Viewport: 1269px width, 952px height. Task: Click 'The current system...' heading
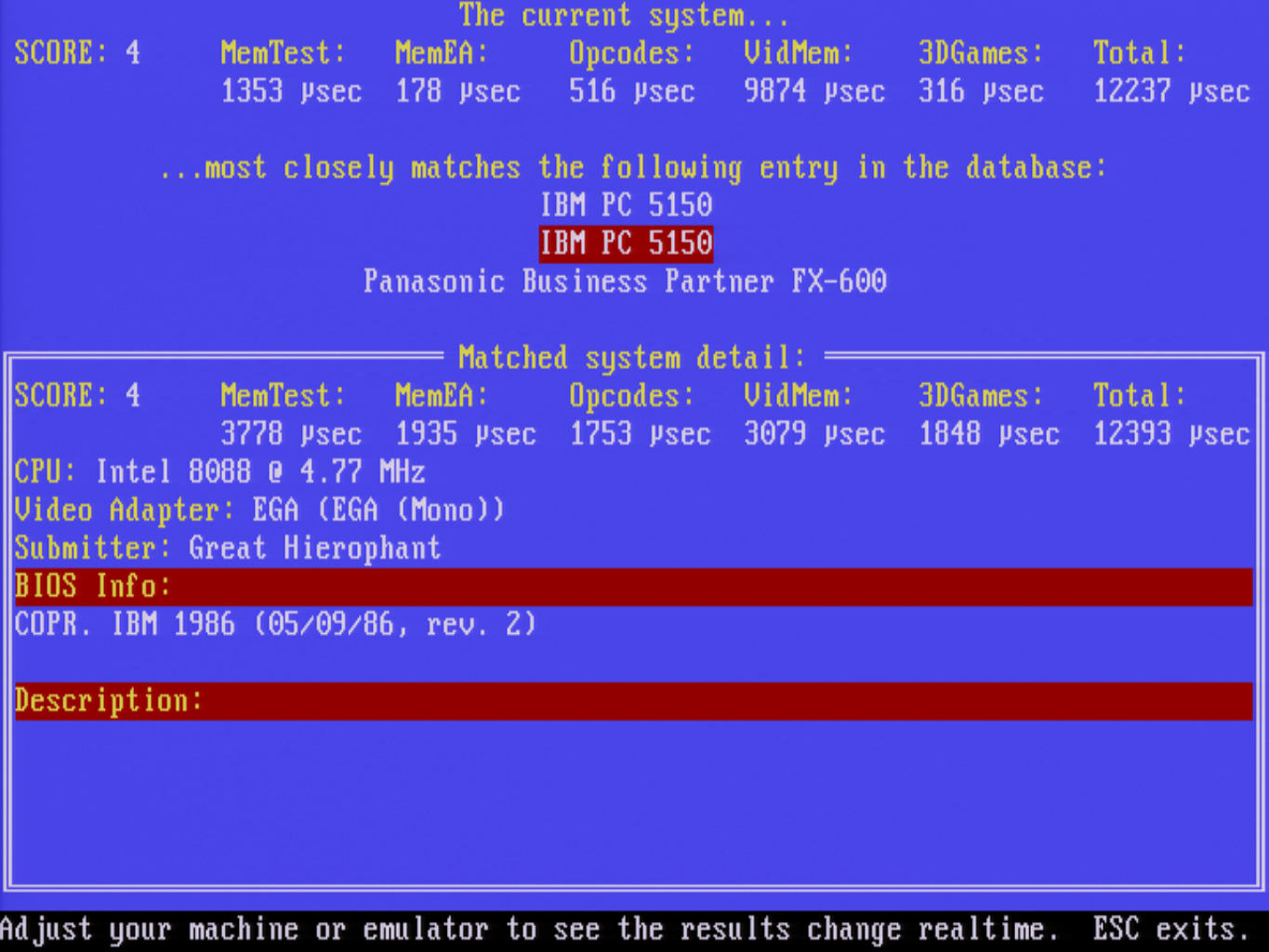click(x=624, y=16)
